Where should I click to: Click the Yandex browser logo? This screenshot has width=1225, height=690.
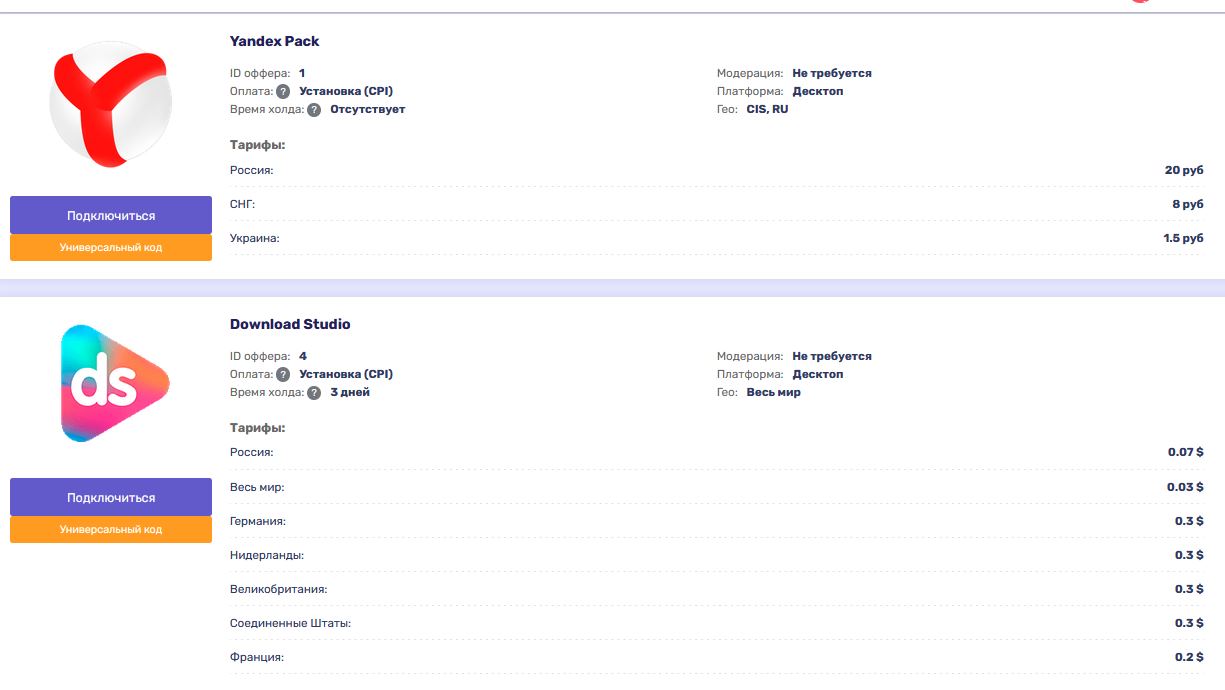[110, 104]
